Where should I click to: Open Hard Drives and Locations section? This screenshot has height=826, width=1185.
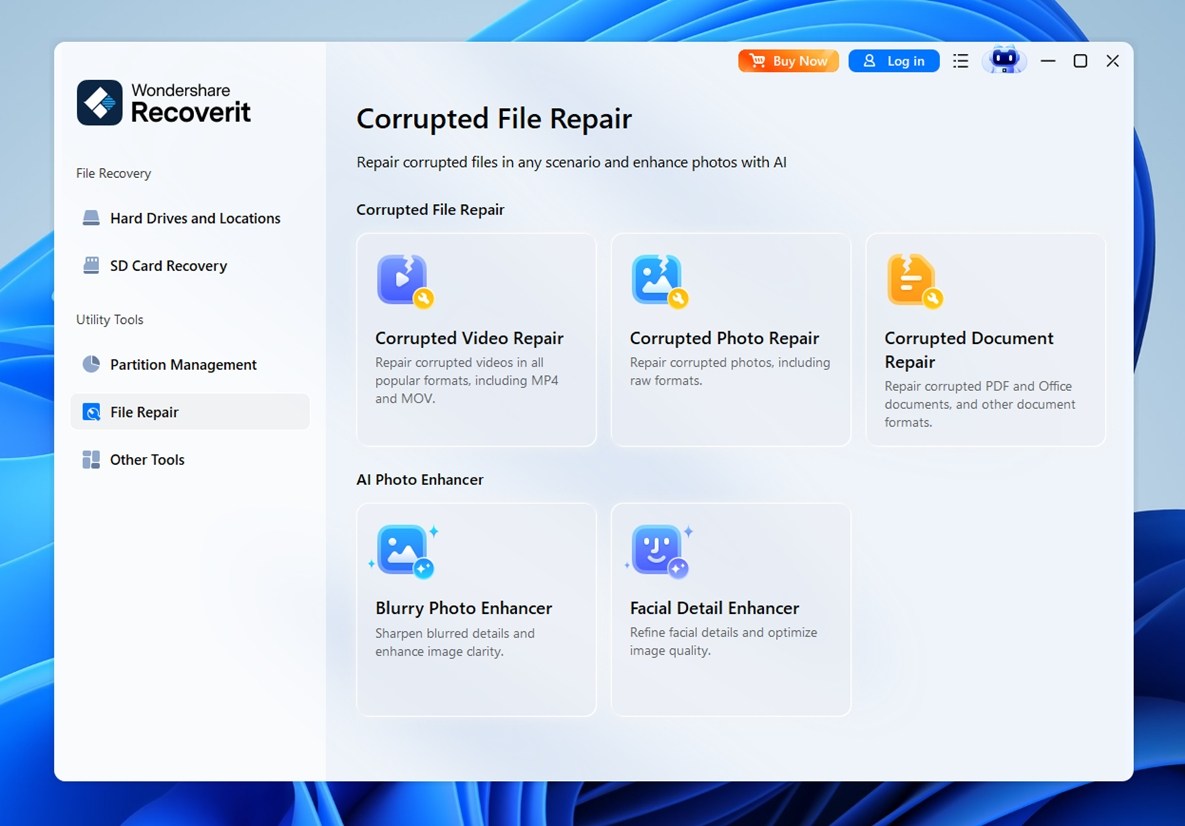[190, 218]
